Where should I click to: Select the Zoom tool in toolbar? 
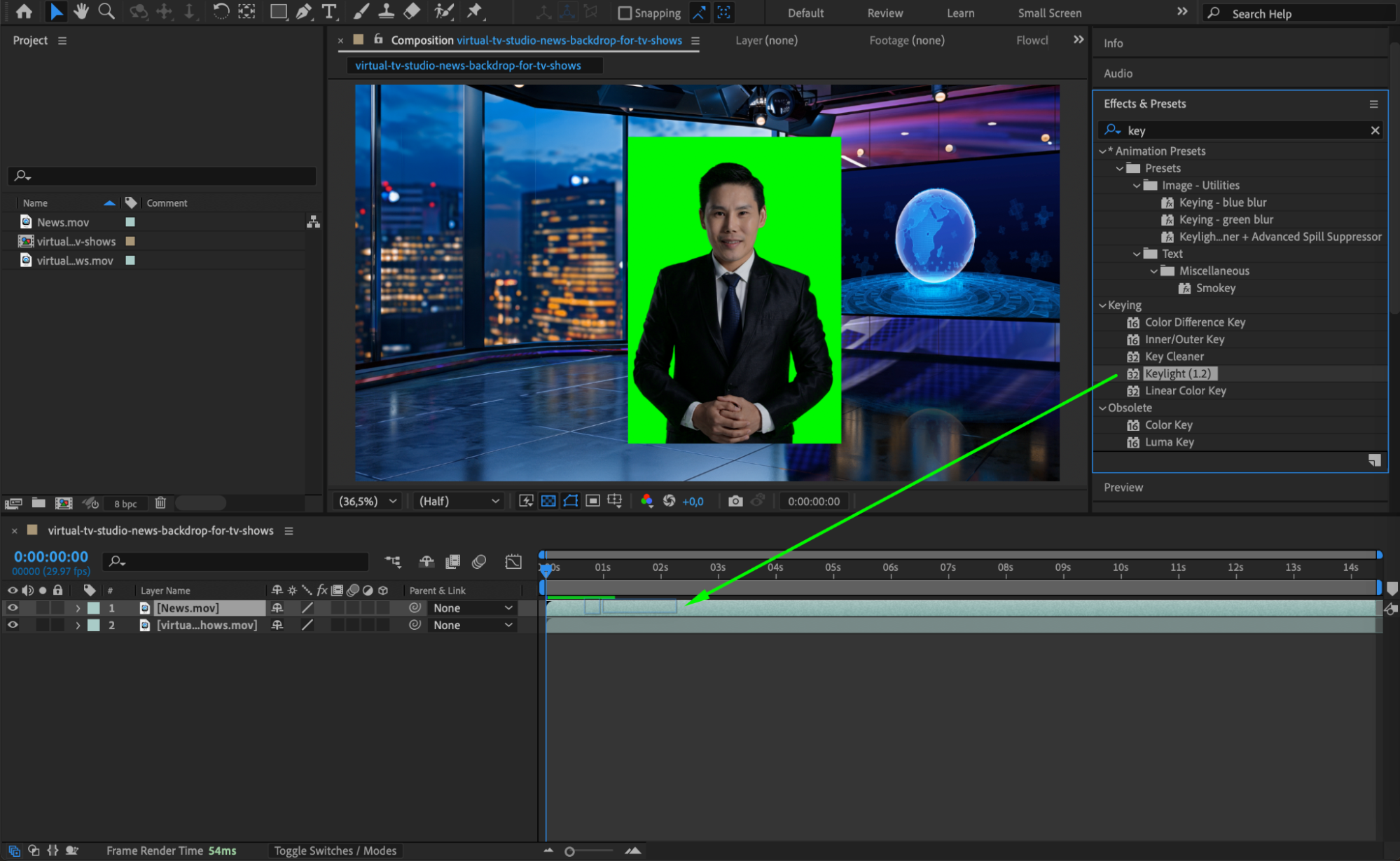click(106, 11)
